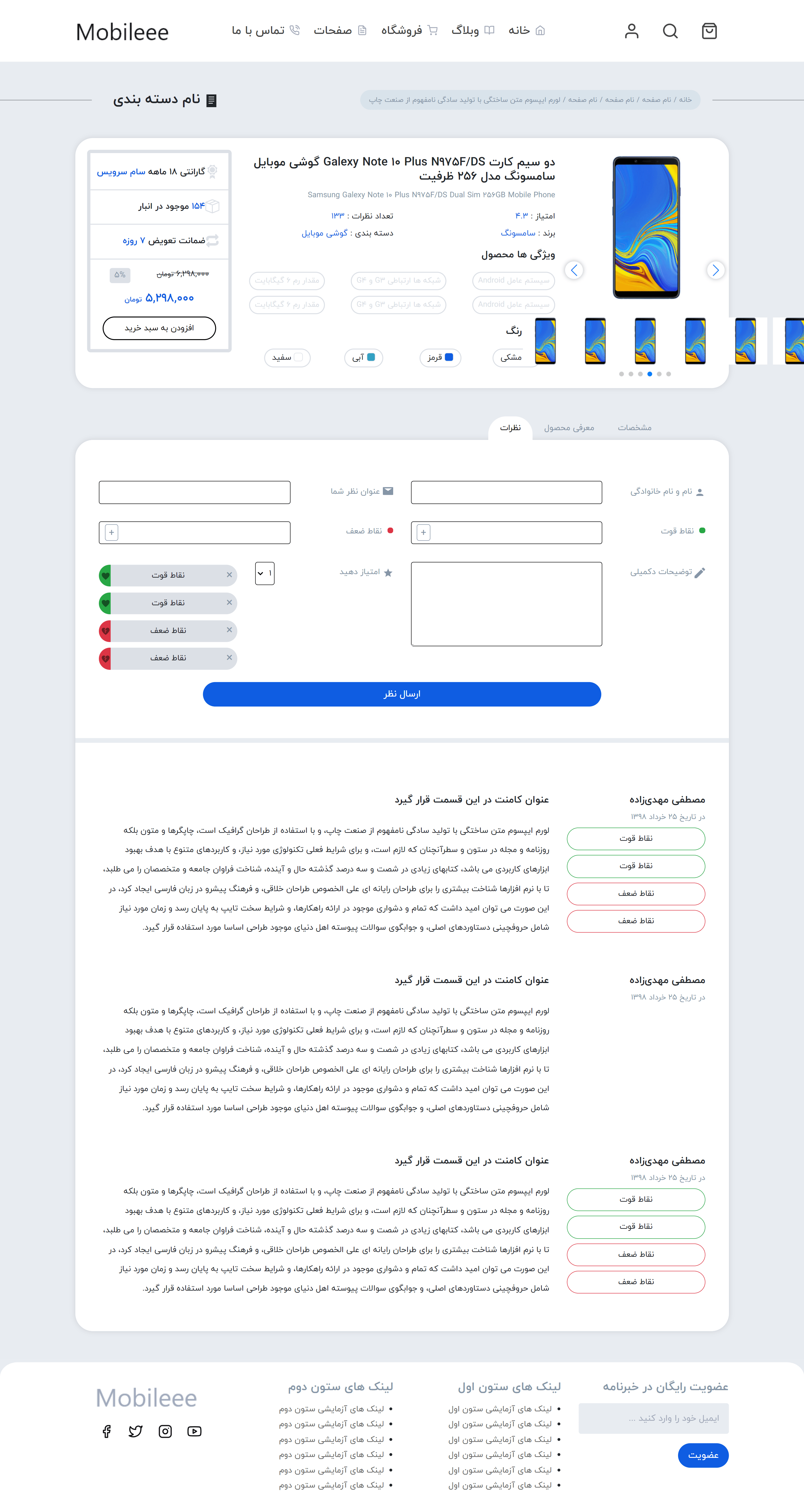Click the search magnifier icon
Image resolution: width=804 pixels, height=1512 pixels.
[670, 31]
